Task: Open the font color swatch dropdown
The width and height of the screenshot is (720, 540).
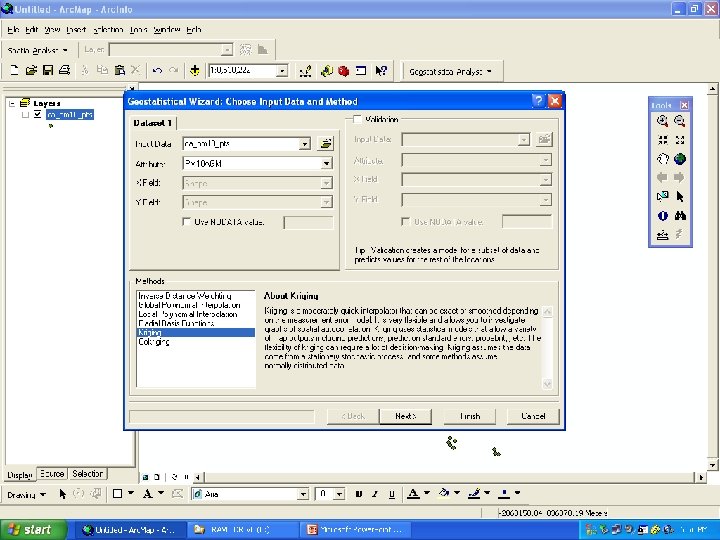Action: (x=426, y=494)
